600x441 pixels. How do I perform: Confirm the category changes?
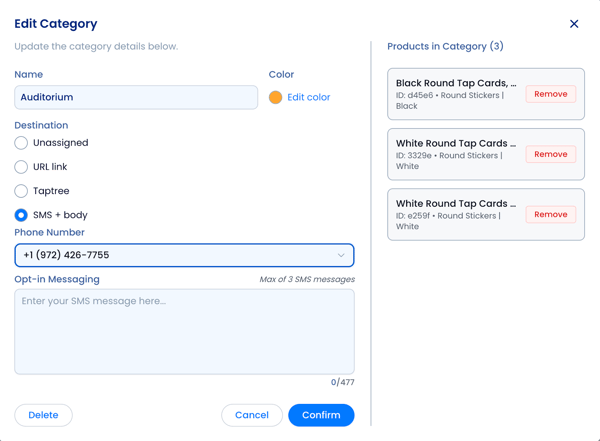321,415
